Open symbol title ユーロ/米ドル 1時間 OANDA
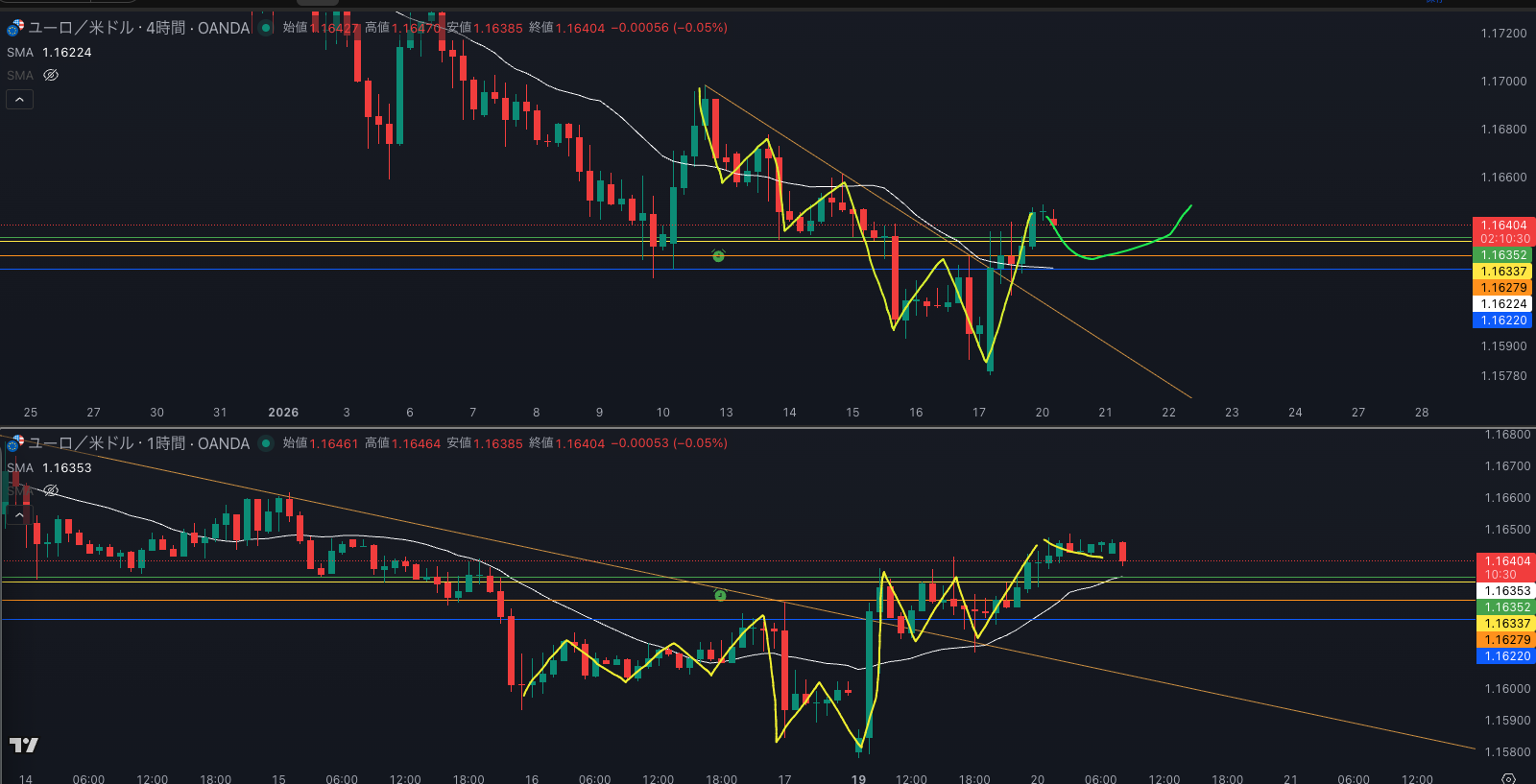Image resolution: width=1536 pixels, height=784 pixels. [139, 443]
